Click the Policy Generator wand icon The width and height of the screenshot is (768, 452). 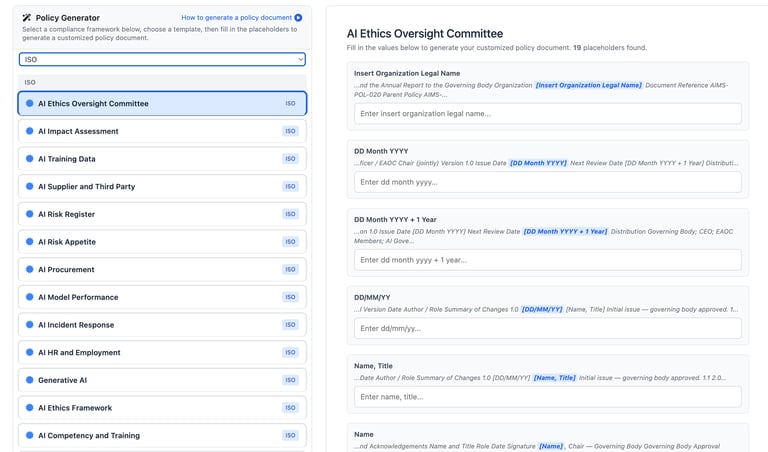[x=27, y=18]
